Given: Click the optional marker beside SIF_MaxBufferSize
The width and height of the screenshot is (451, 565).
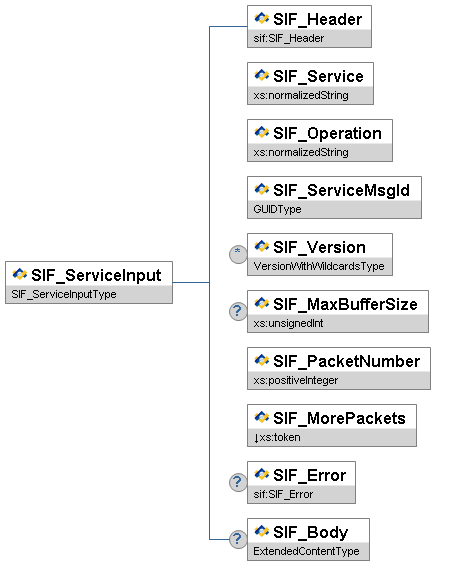Looking at the screenshot, I should 238,311.
